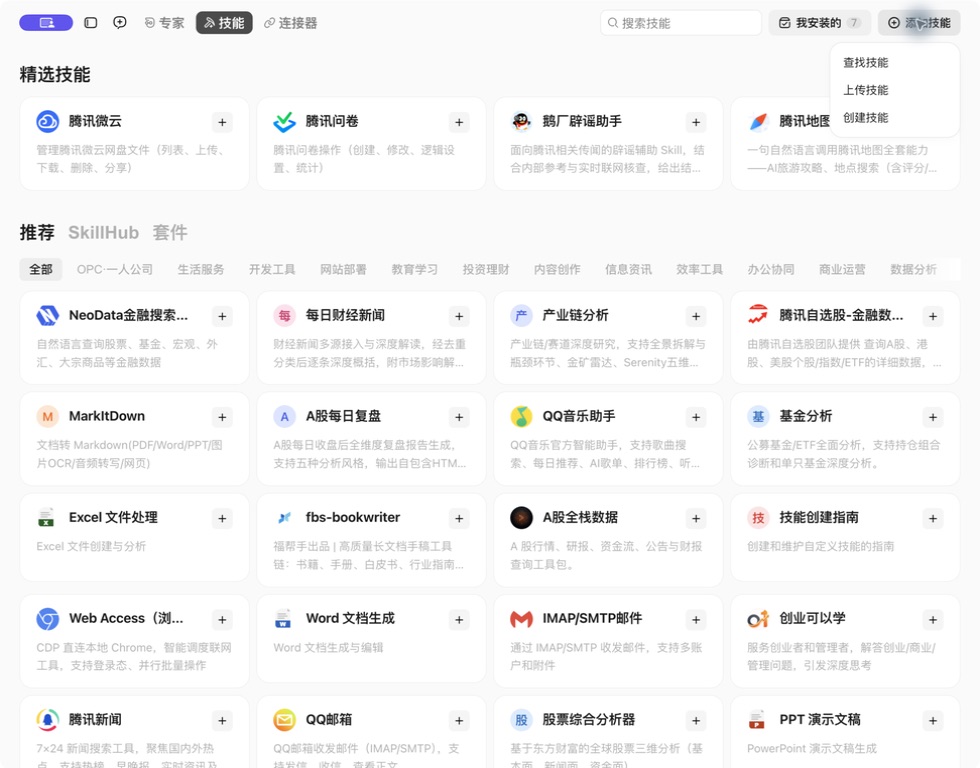Add the 腾讯微云 skill with its plus button
Image resolution: width=980 pixels, height=768 pixels.
(222, 122)
